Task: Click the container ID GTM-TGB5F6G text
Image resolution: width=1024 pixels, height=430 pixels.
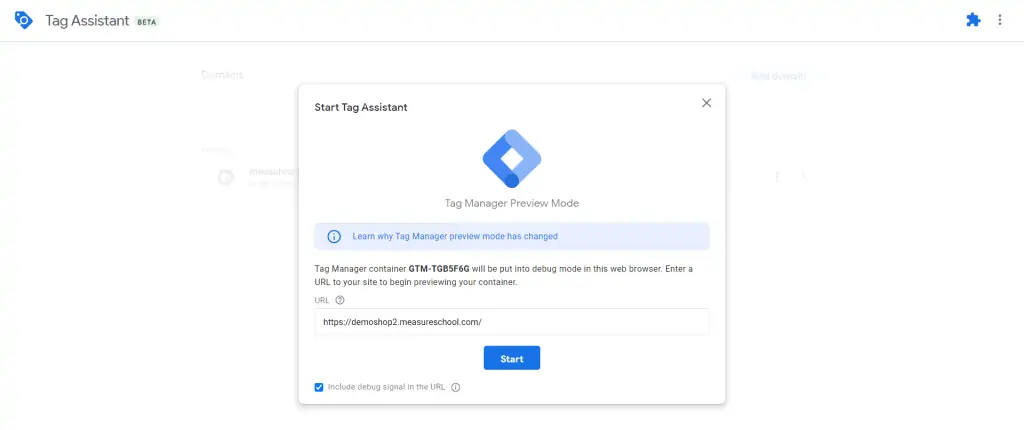Action: pyautogui.click(x=439, y=269)
